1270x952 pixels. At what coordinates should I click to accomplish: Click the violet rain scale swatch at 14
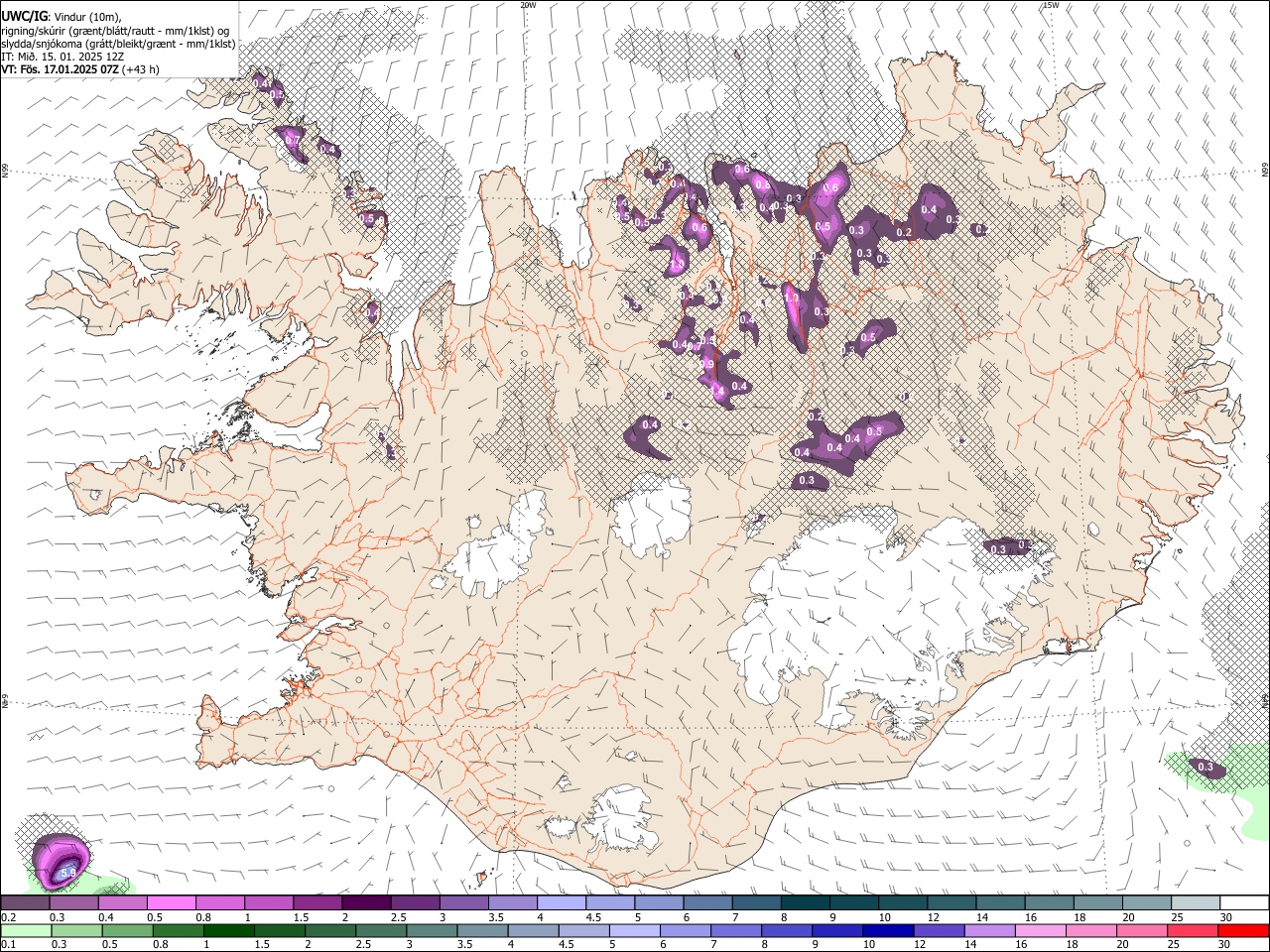click(989, 930)
